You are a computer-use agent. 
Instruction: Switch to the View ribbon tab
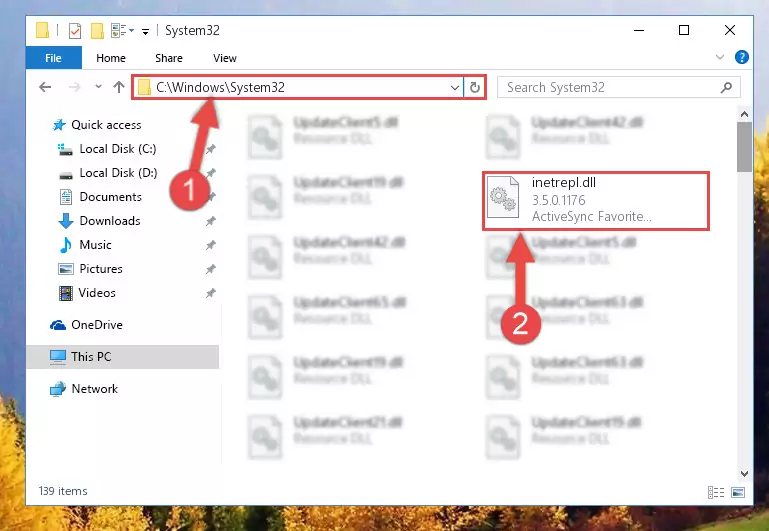(225, 58)
